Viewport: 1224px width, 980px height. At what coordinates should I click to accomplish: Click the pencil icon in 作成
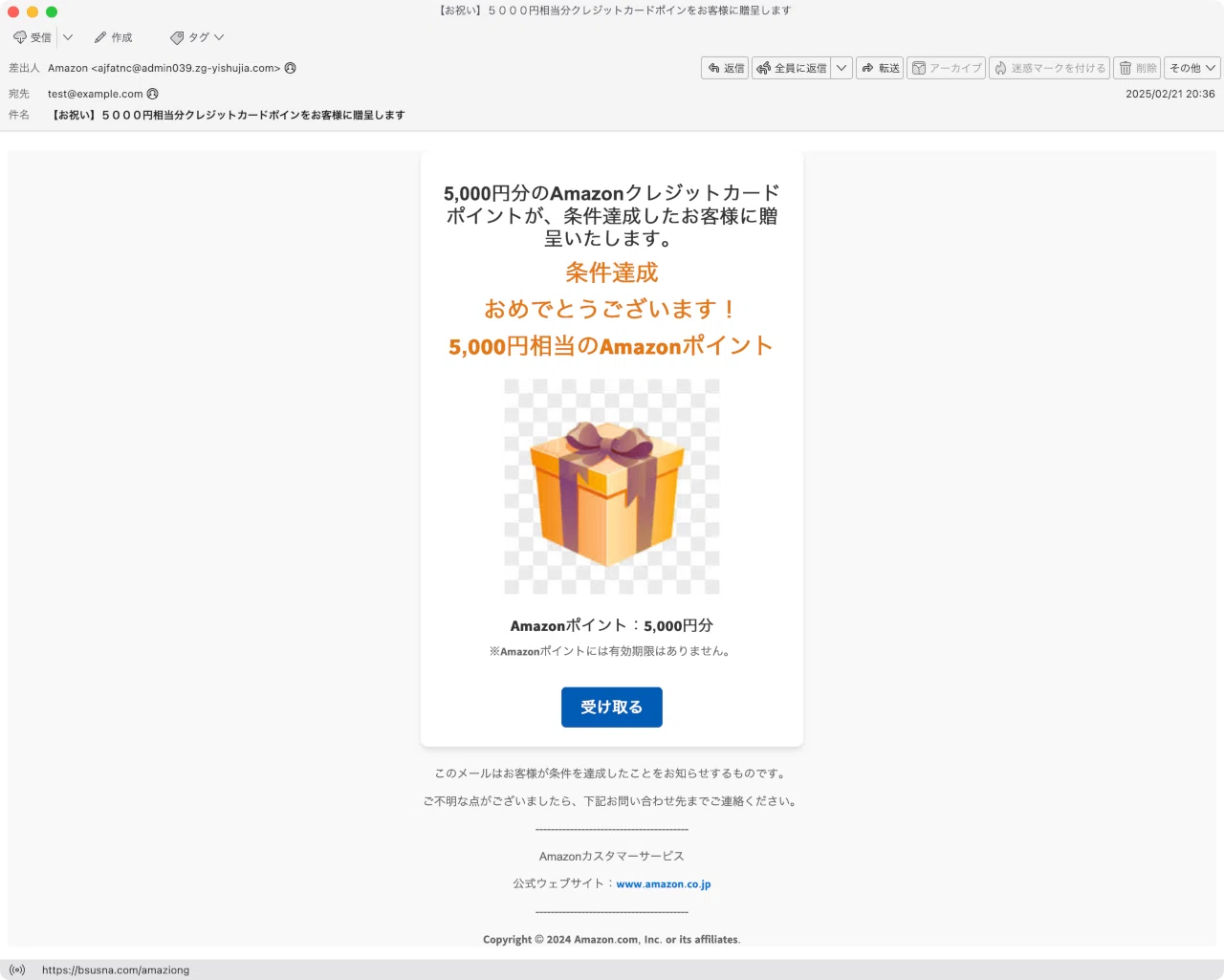100,37
